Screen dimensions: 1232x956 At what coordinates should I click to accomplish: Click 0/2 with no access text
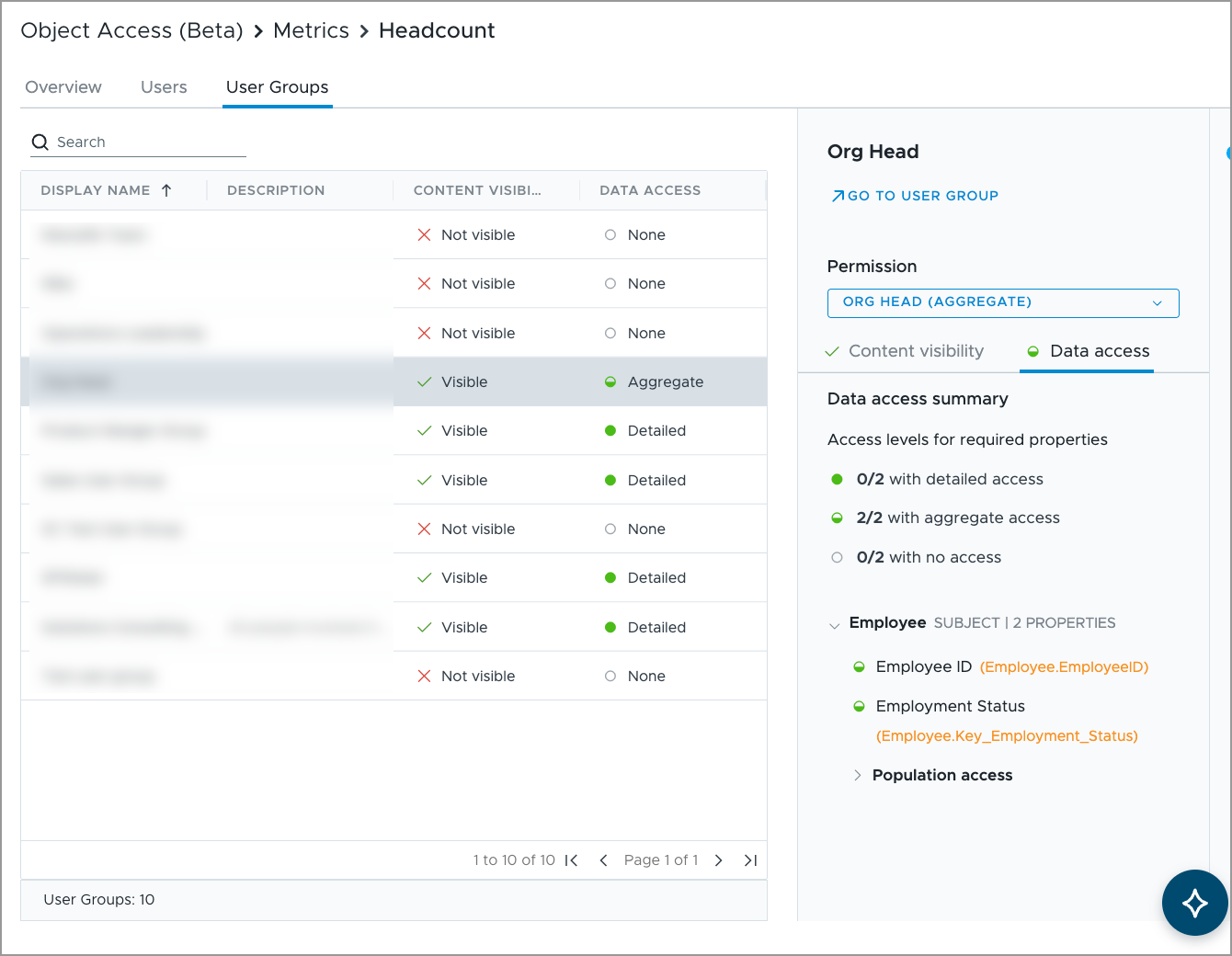click(x=929, y=557)
